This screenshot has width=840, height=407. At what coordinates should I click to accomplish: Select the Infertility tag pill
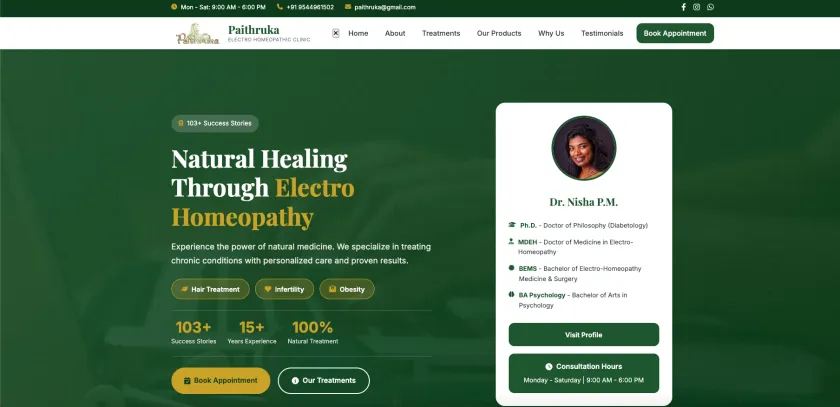[x=284, y=289]
